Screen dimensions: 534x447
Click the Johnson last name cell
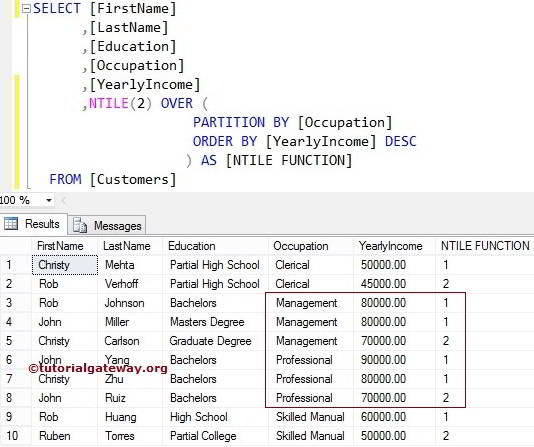coord(130,303)
